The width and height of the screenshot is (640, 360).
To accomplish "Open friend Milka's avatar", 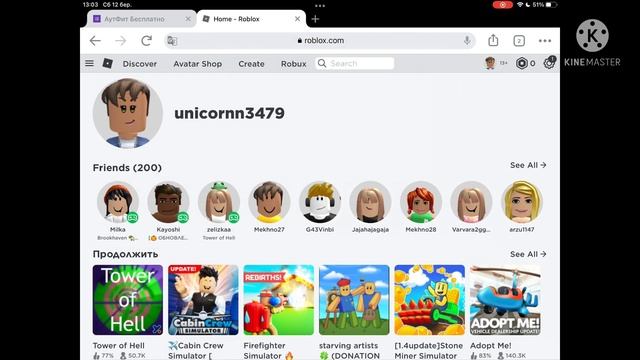I will coord(118,202).
